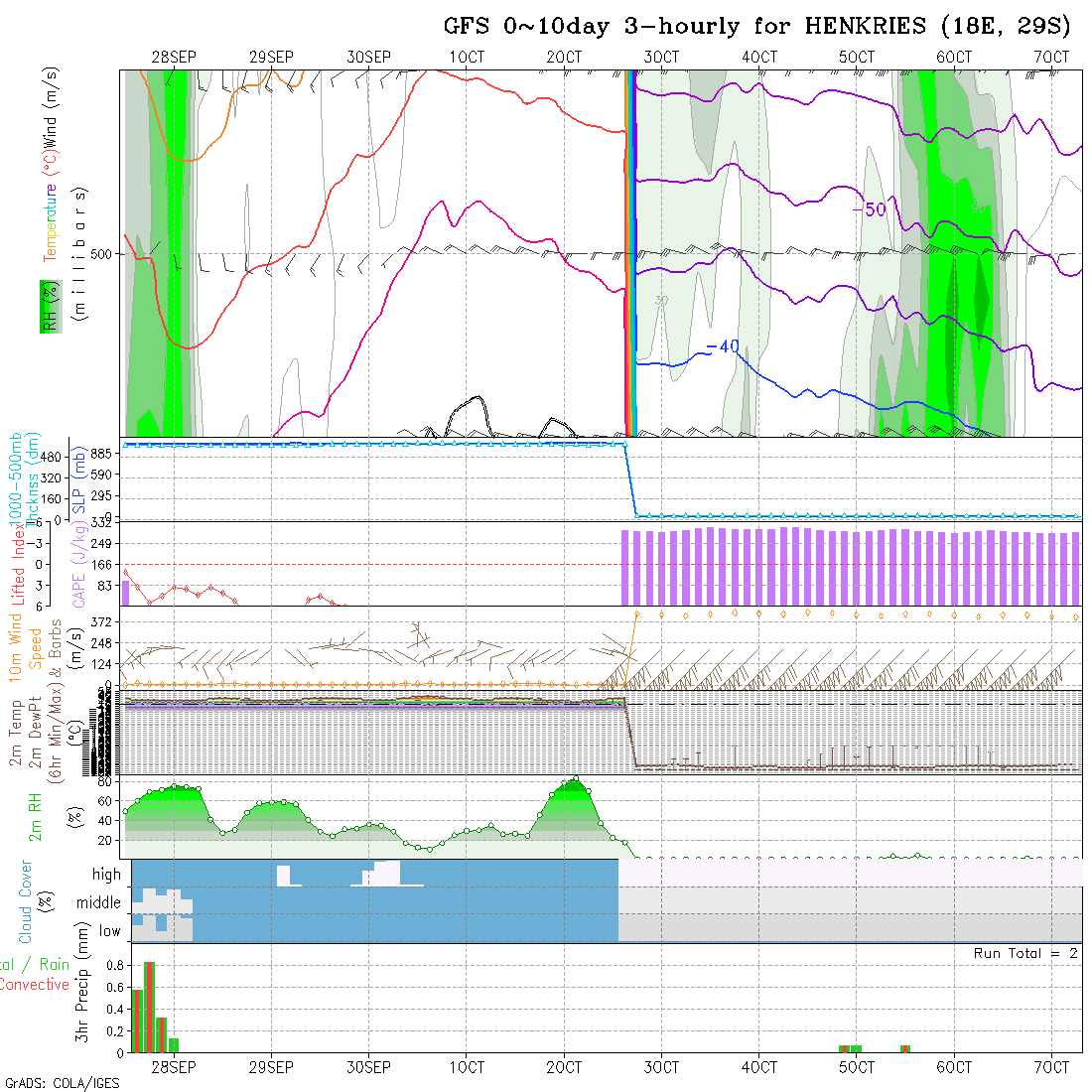Click the tallest precipitation bar on 28SEP
Screen dimensions: 1092x1092
pos(149,1007)
